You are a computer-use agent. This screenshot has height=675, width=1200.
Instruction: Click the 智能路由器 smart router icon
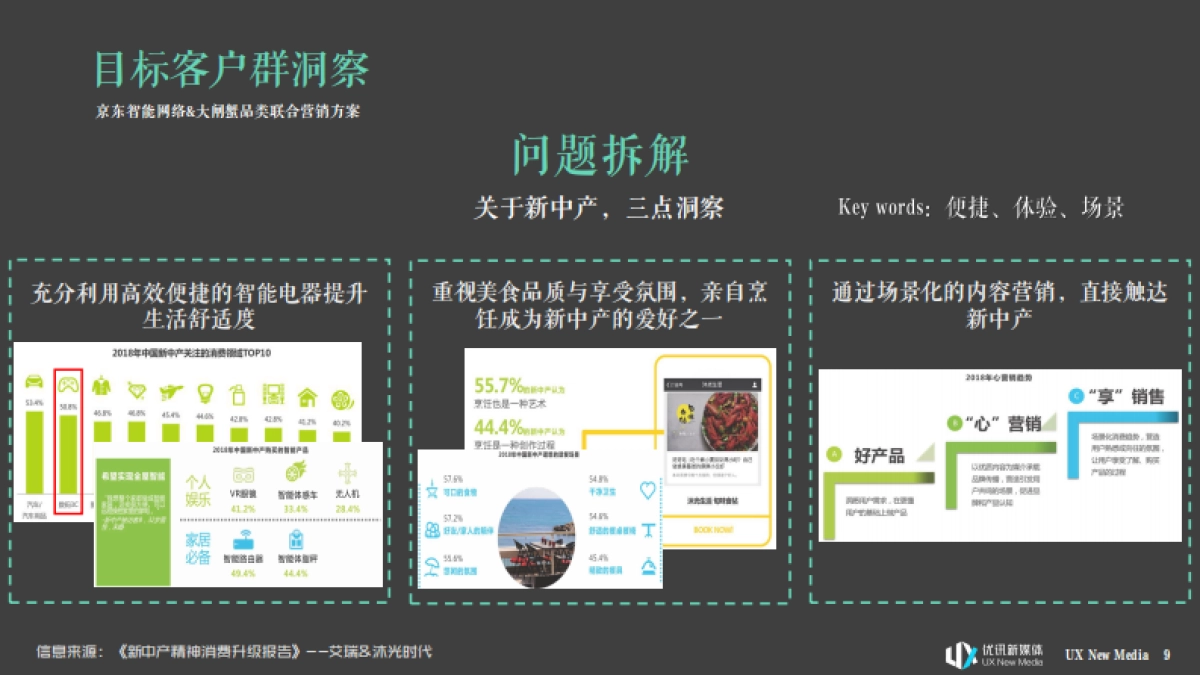[x=245, y=540]
